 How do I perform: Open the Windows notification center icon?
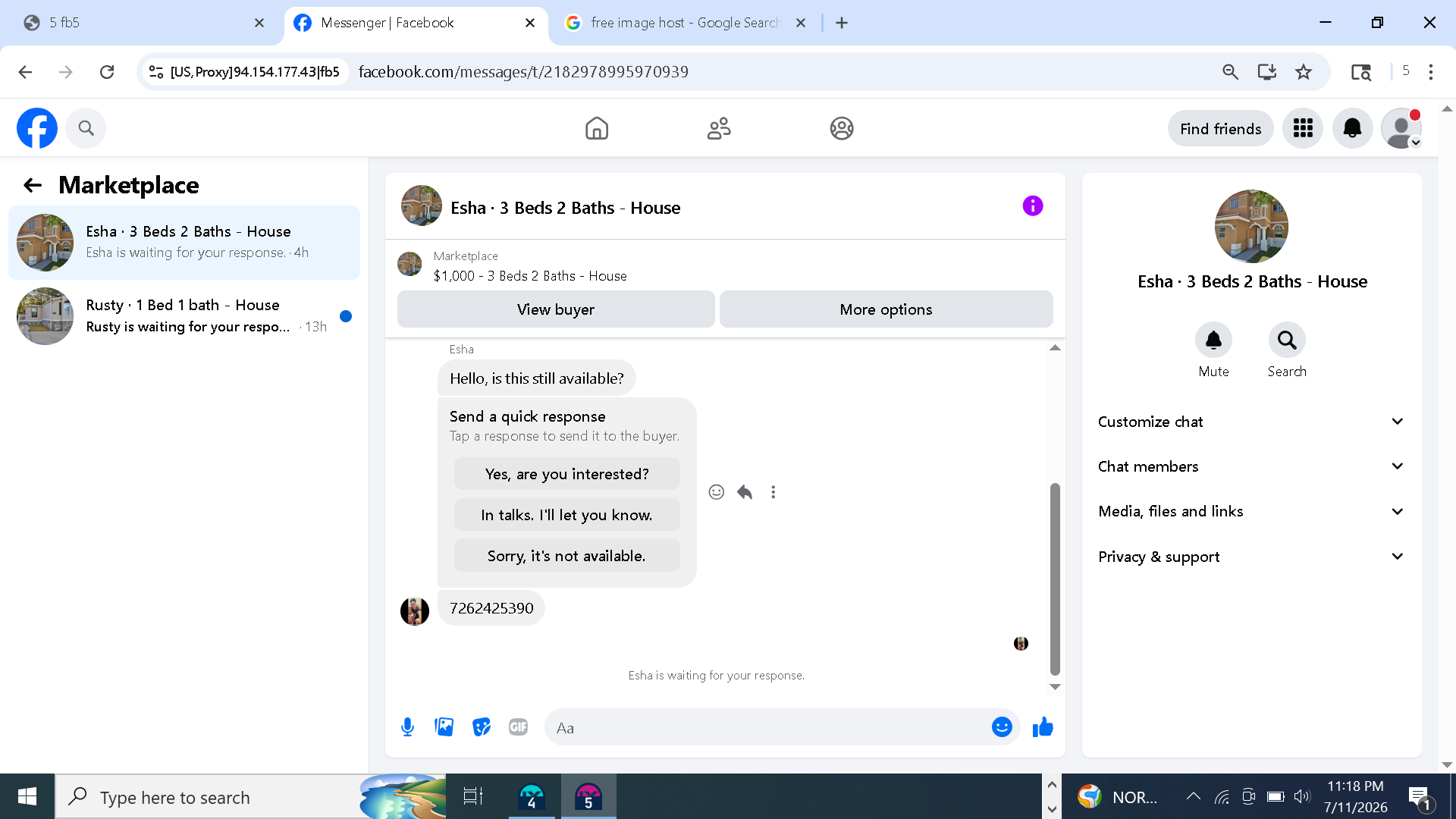pos(1420,797)
